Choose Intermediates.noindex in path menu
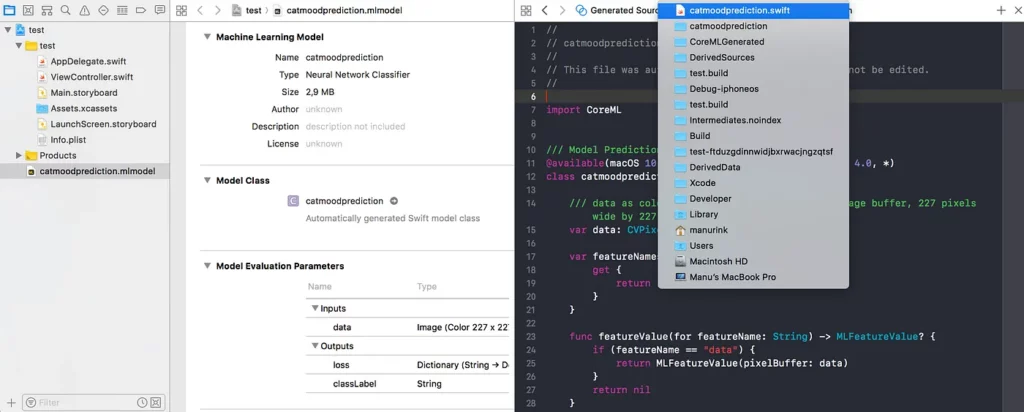 click(x=753, y=120)
